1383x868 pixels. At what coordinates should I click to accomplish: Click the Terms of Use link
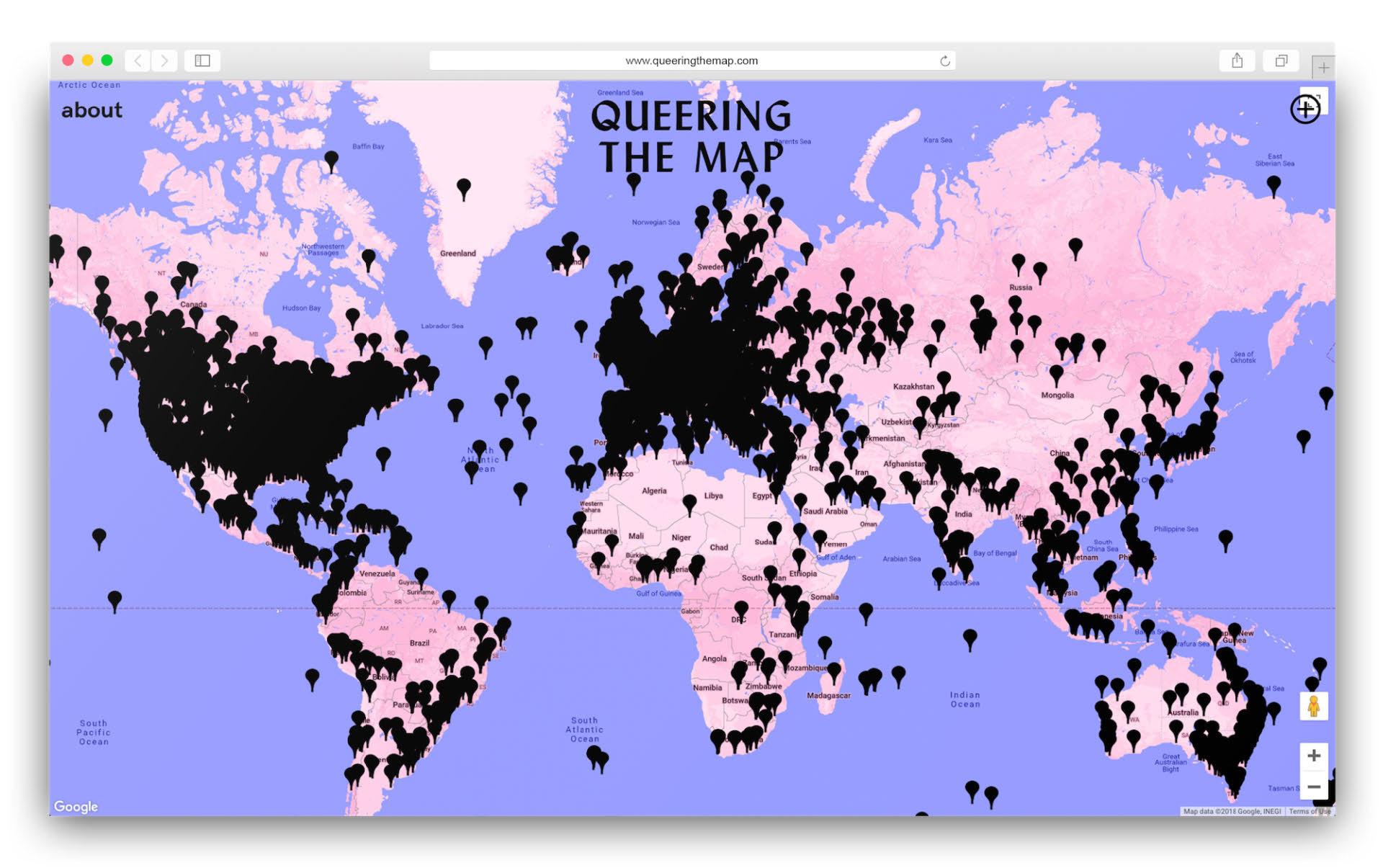coord(1309,811)
